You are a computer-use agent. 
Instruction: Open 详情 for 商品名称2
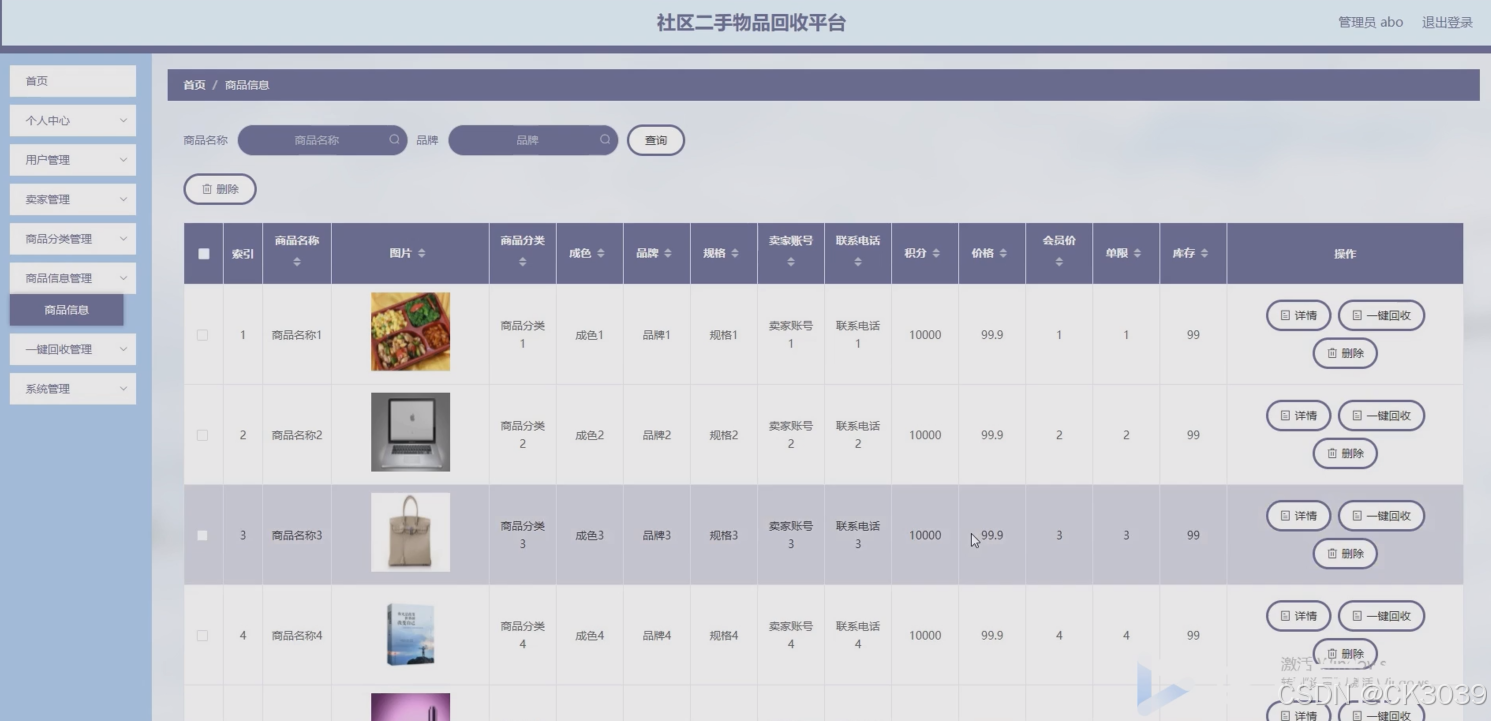[1298, 415]
